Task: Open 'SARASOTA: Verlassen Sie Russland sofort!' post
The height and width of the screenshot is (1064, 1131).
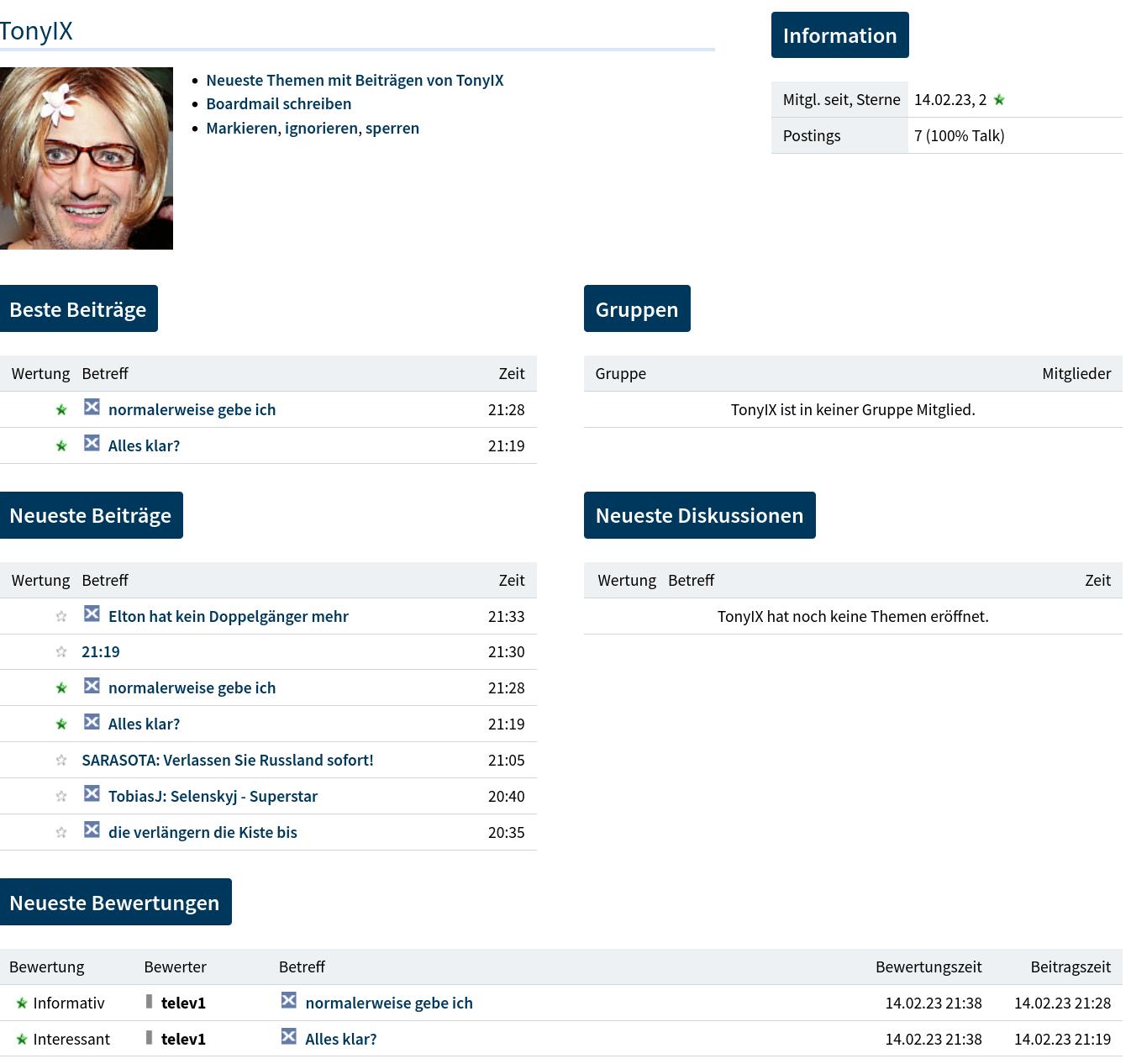Action: tap(227, 761)
